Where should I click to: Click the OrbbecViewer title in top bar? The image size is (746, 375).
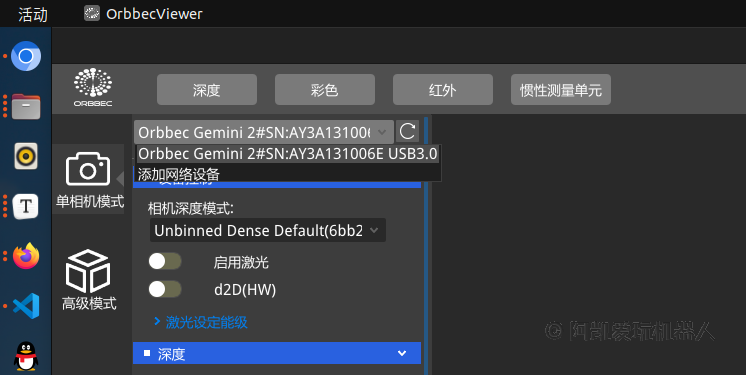pyautogui.click(x=154, y=14)
